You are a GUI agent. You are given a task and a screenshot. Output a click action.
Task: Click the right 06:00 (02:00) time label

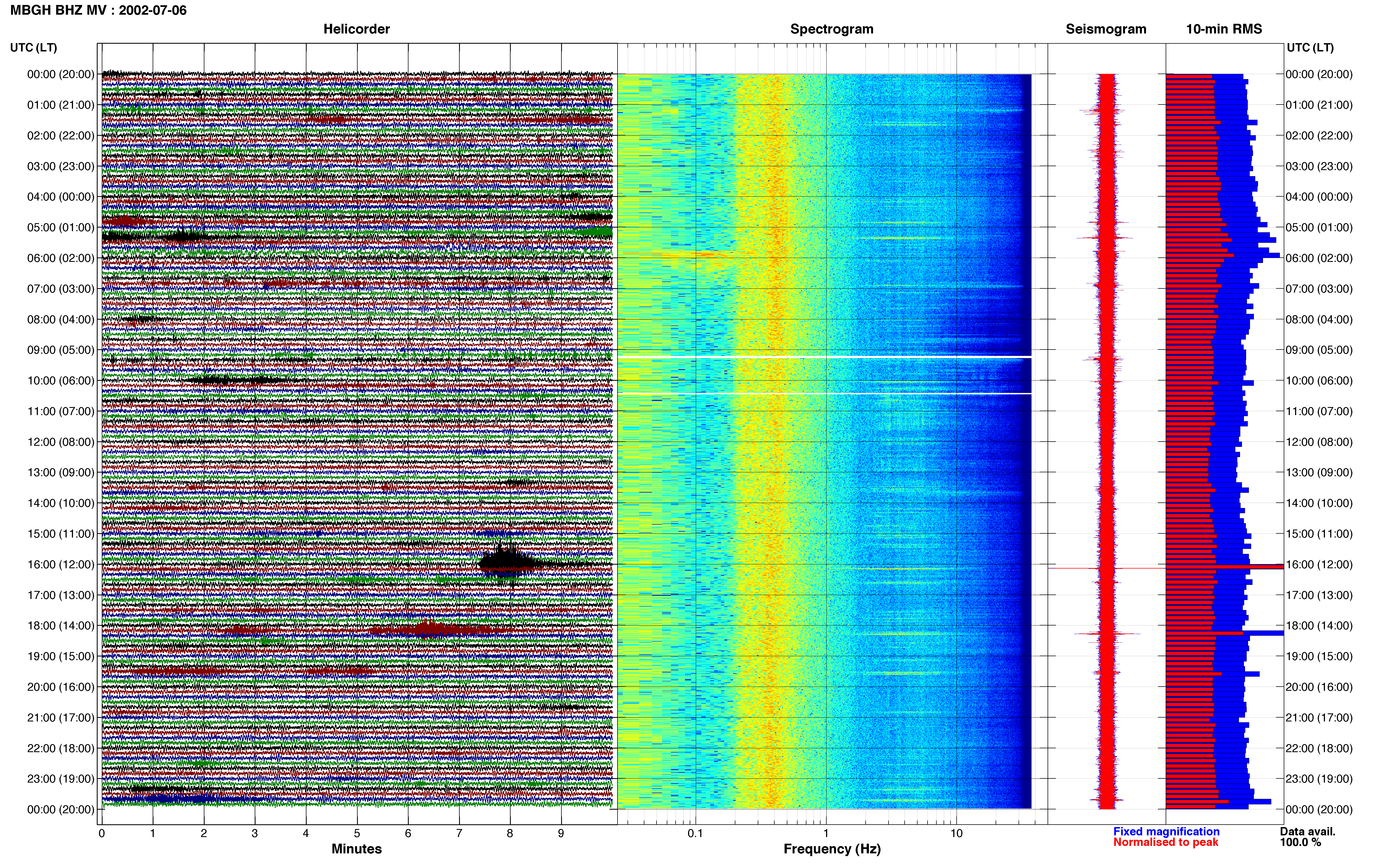pos(1319,258)
